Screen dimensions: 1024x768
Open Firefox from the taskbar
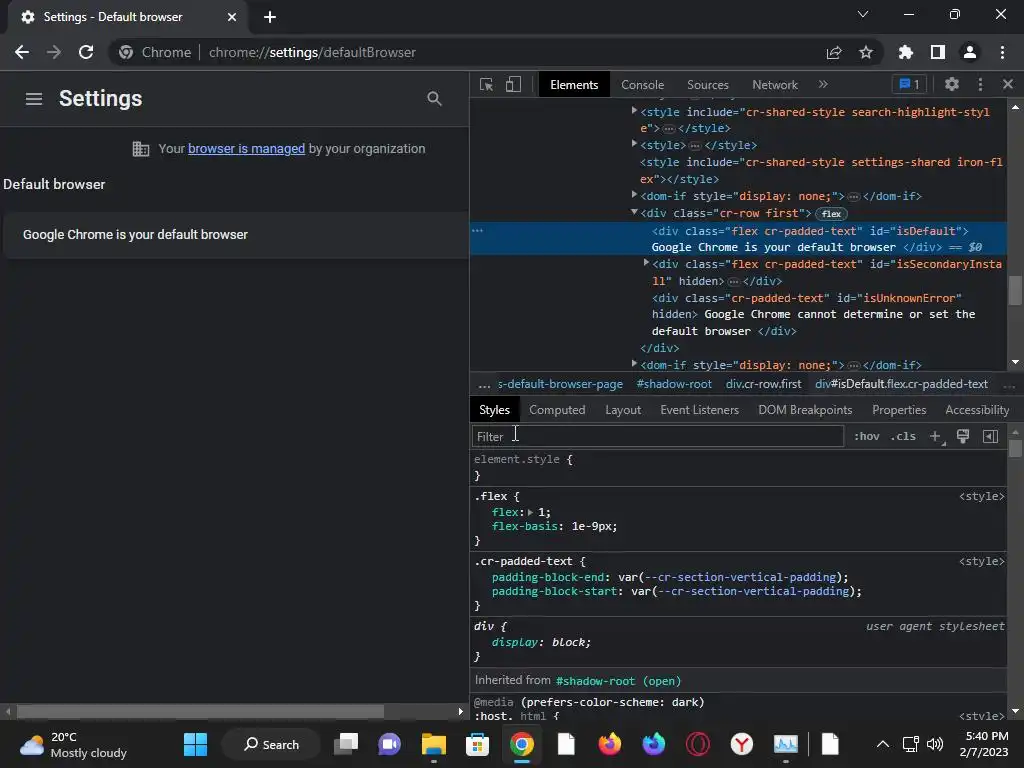[x=609, y=744]
